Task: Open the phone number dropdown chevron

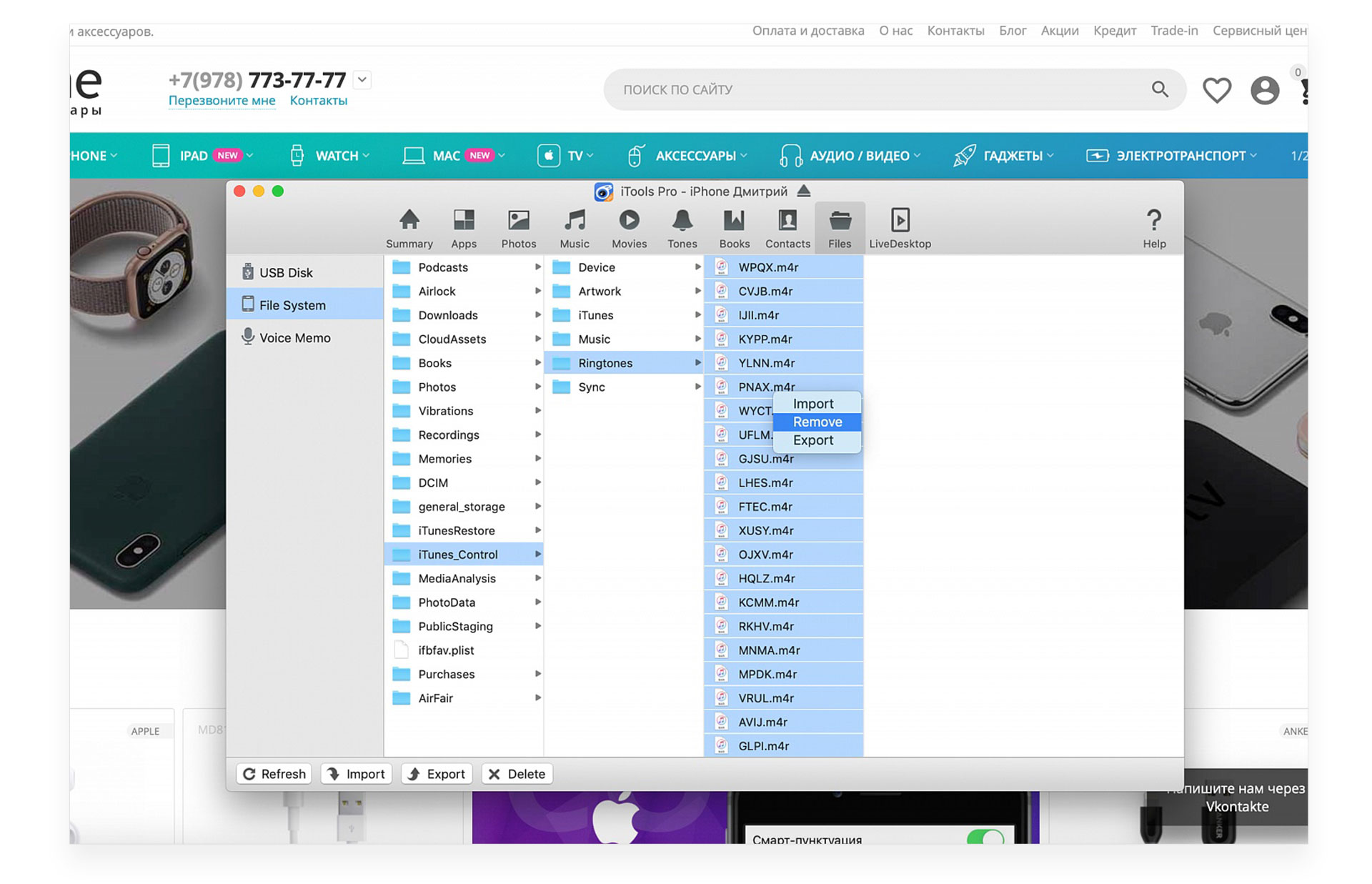Action: [362, 79]
